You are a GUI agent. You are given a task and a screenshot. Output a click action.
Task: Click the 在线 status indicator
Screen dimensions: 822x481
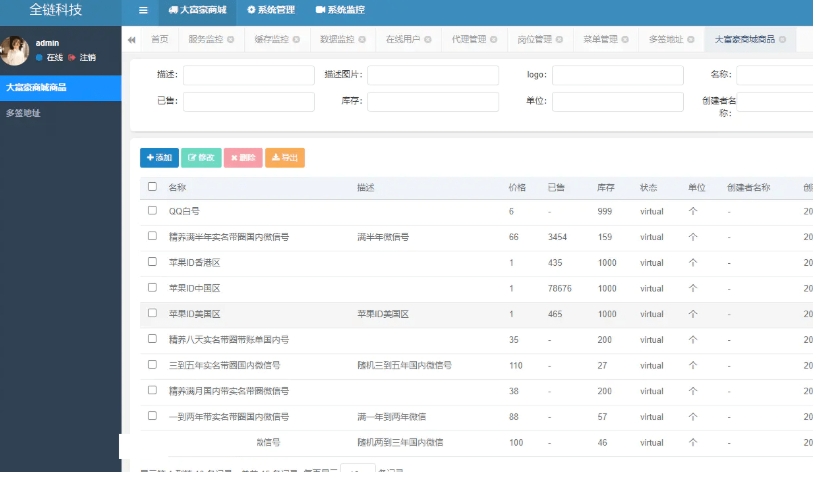[x=49, y=58]
